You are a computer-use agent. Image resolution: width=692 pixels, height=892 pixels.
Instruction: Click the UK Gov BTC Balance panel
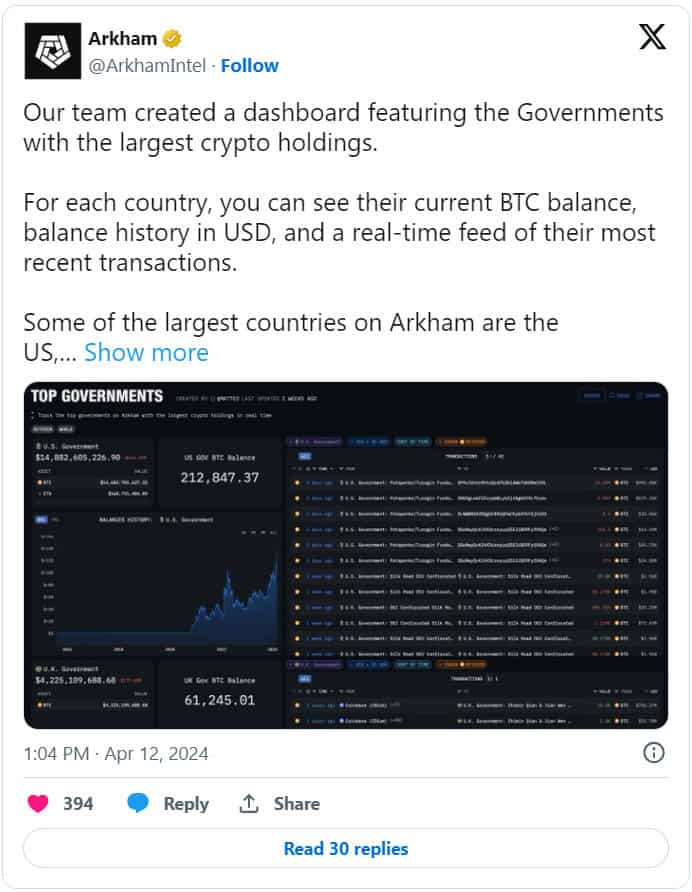[x=220, y=693]
